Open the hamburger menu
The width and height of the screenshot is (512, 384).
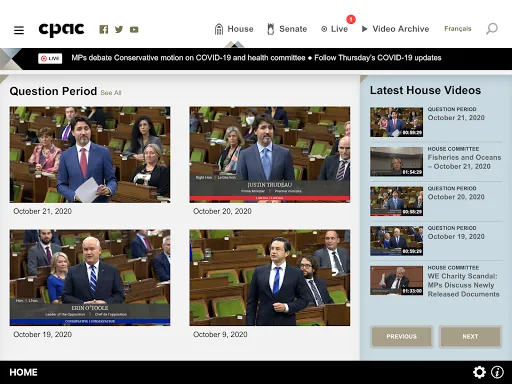[x=19, y=30]
